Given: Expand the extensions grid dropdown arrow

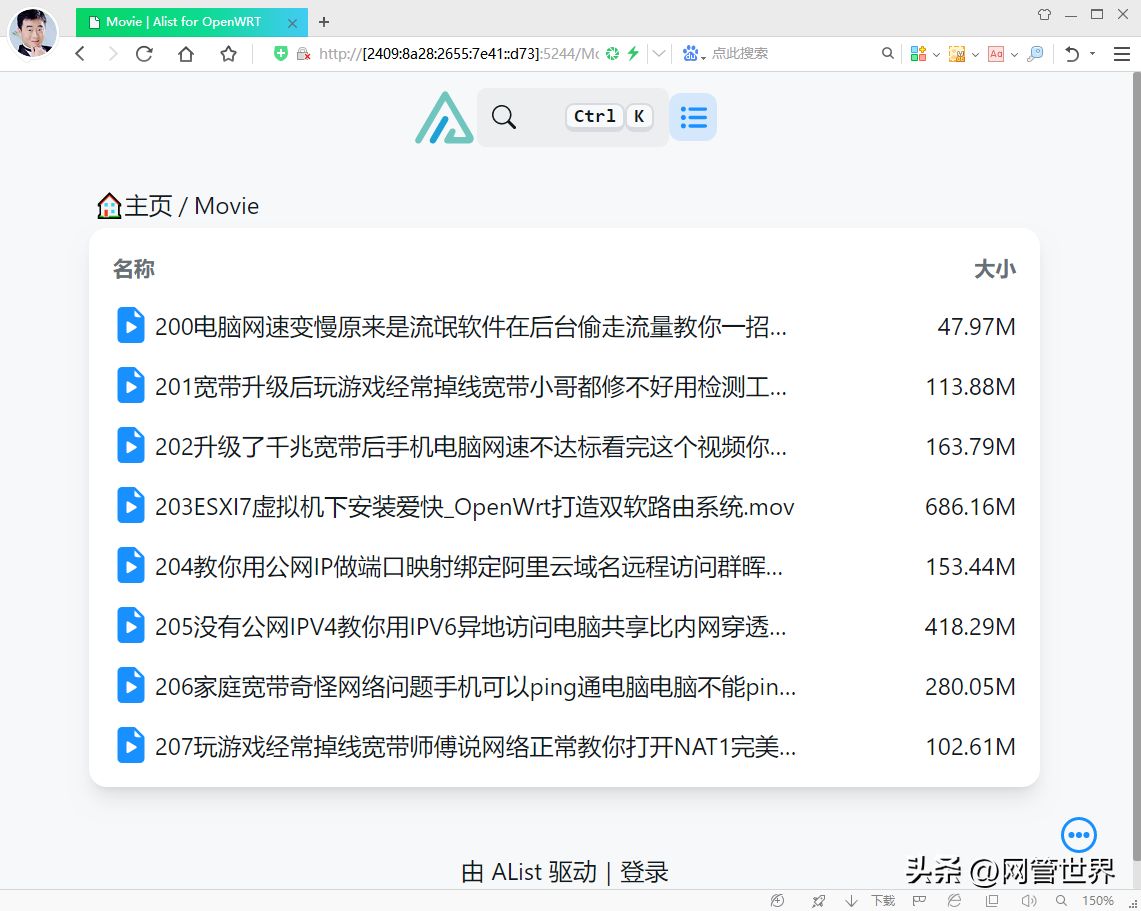Looking at the screenshot, I should 937,54.
